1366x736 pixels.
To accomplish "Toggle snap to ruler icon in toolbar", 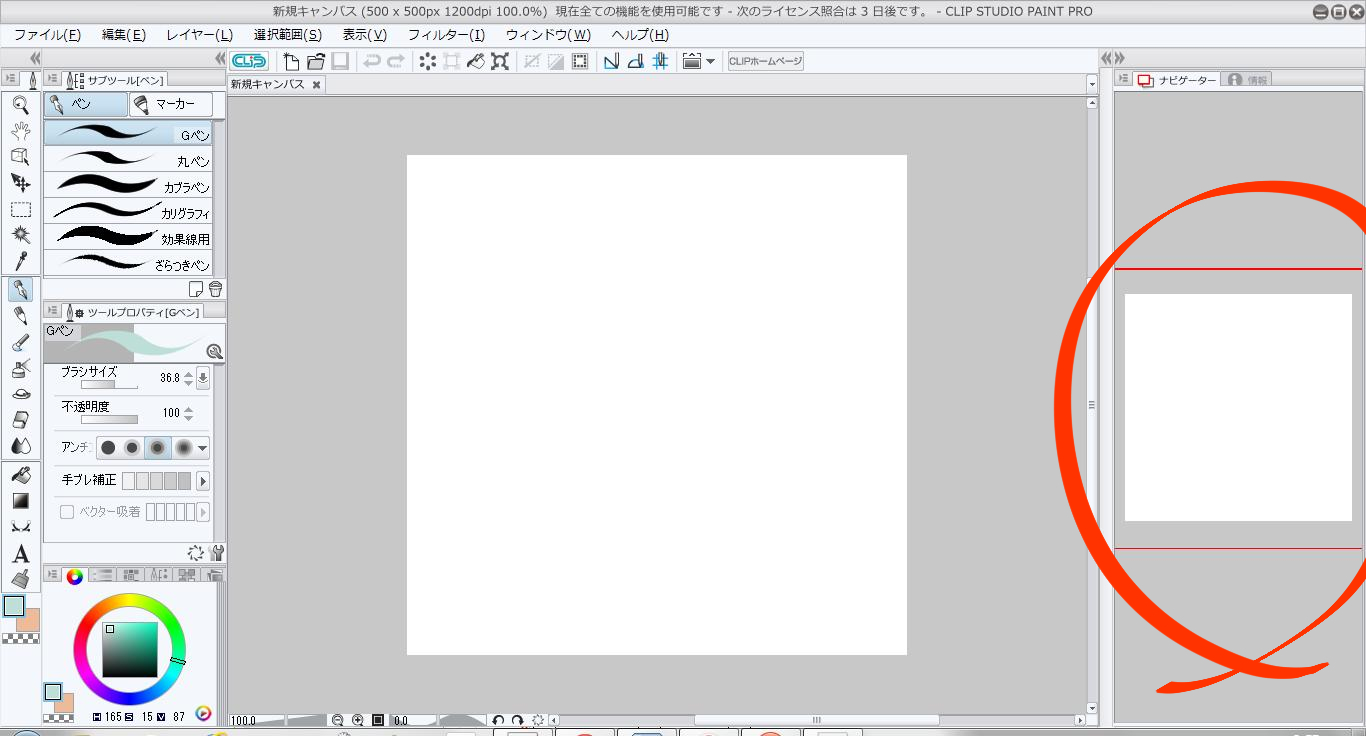I will point(610,61).
